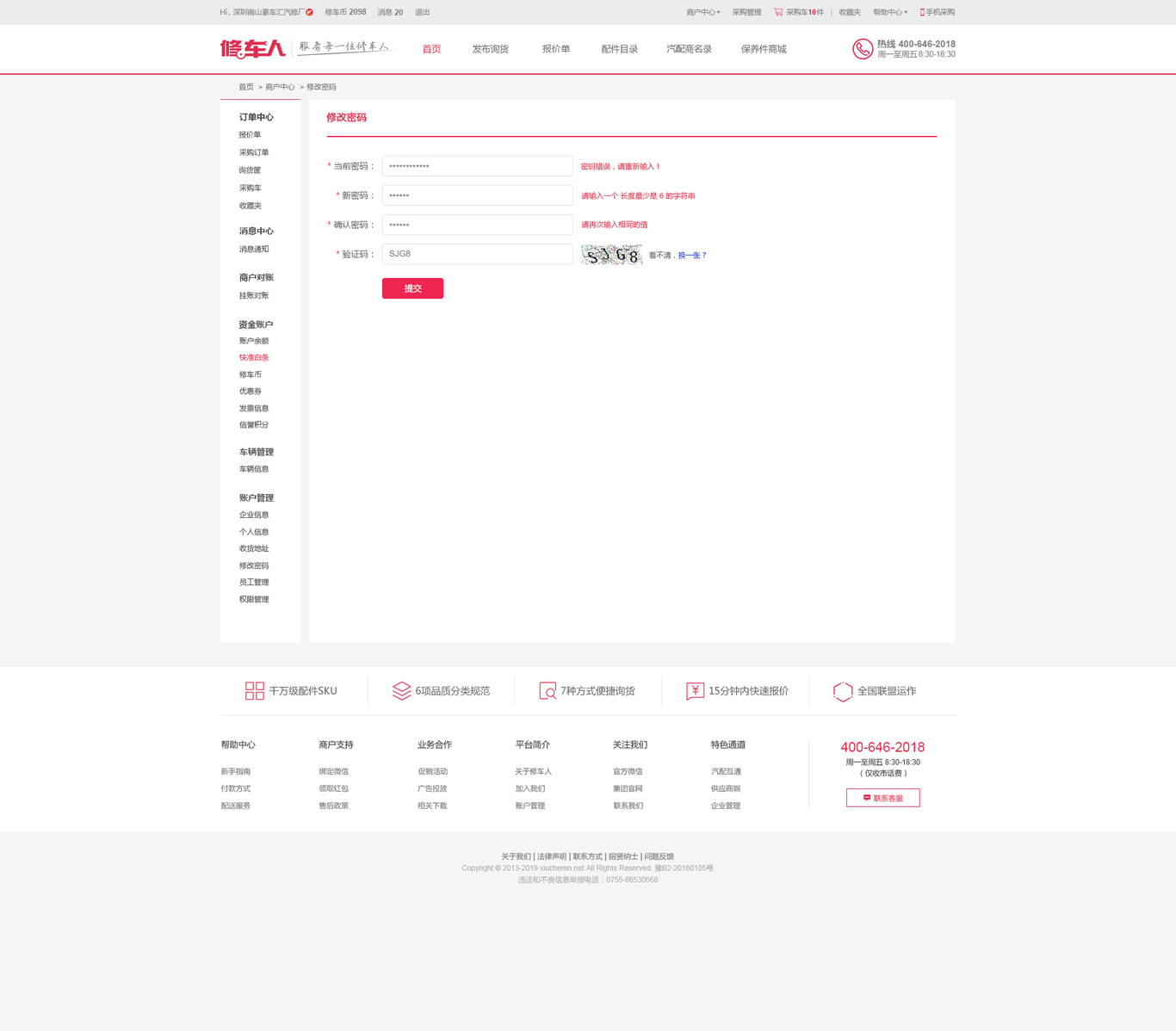Image resolution: width=1176 pixels, height=1031 pixels.
Task: Click the 新密码 input field
Action: point(477,195)
